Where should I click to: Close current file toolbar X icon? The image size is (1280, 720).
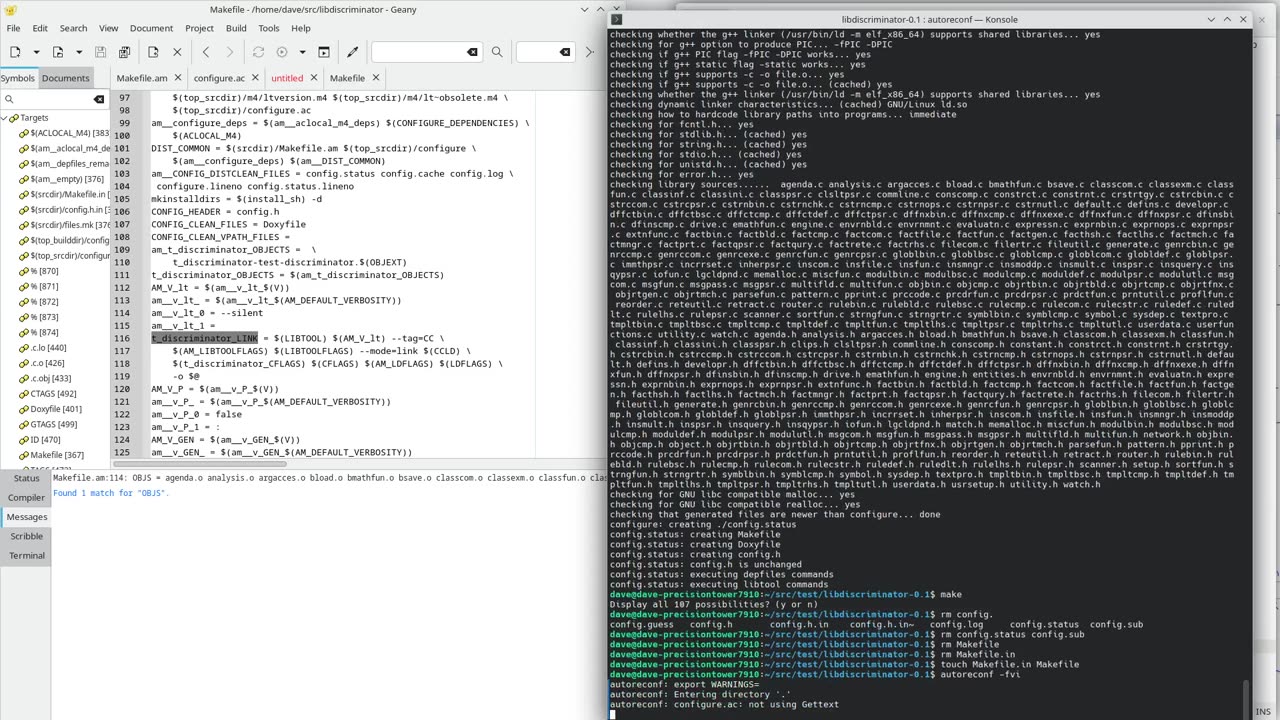pyautogui.click(x=177, y=52)
